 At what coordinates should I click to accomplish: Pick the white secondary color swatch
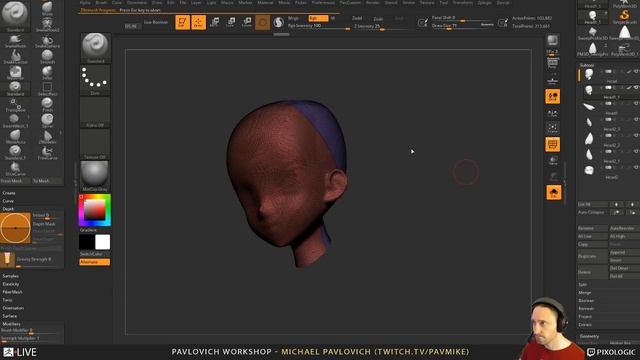[x=102, y=242]
